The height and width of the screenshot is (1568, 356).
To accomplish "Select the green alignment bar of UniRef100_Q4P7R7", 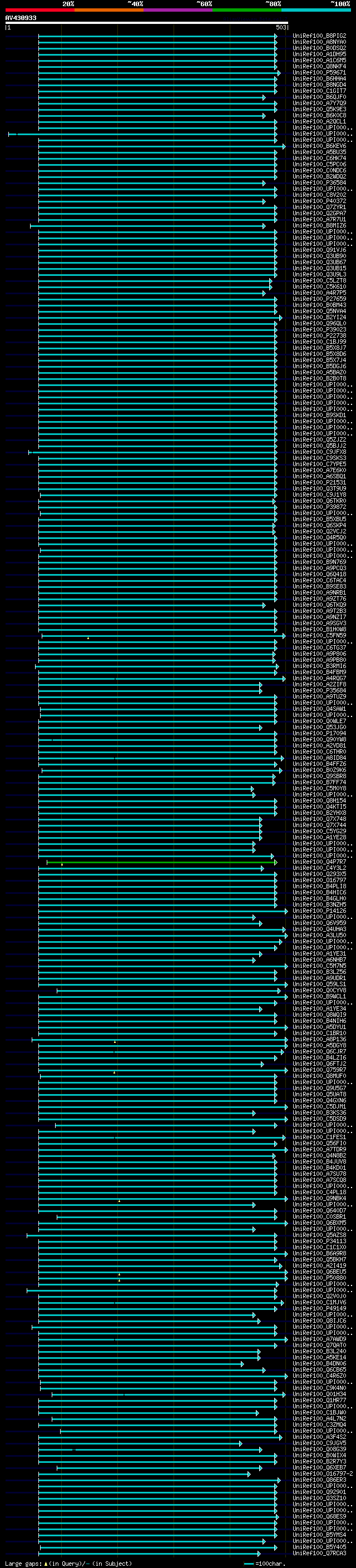I will pos(161,862).
